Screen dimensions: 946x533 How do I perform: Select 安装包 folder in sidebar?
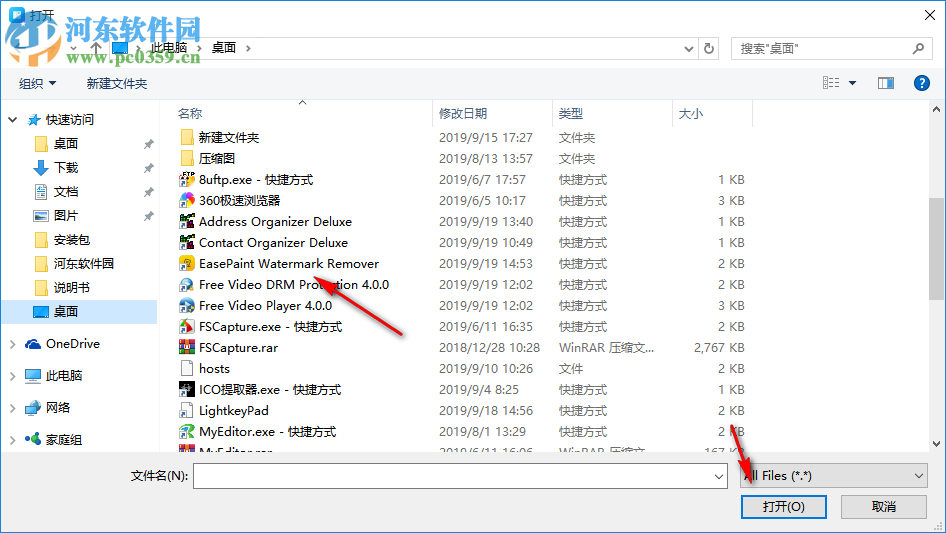coord(72,240)
